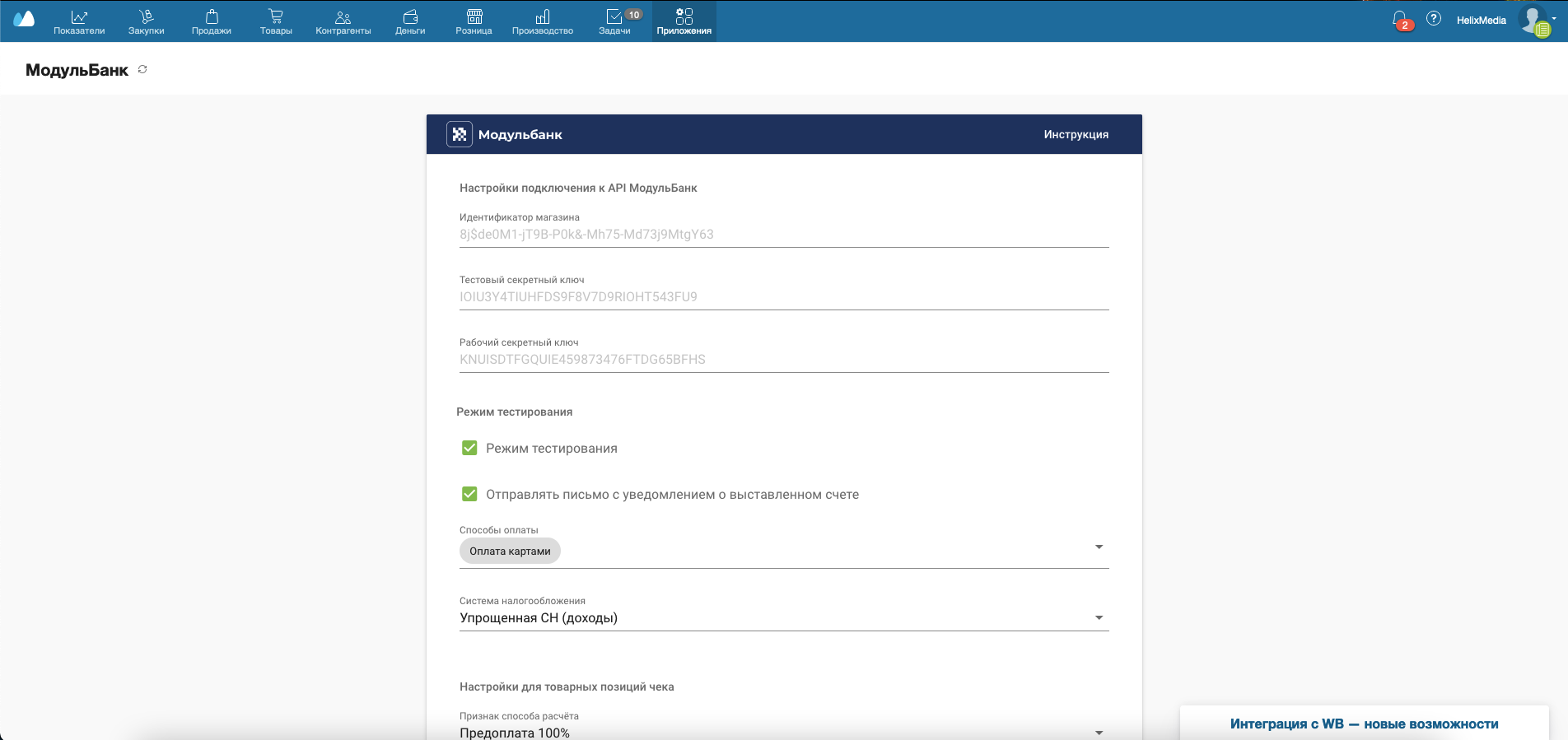Click the help question mark icon

point(1434,18)
